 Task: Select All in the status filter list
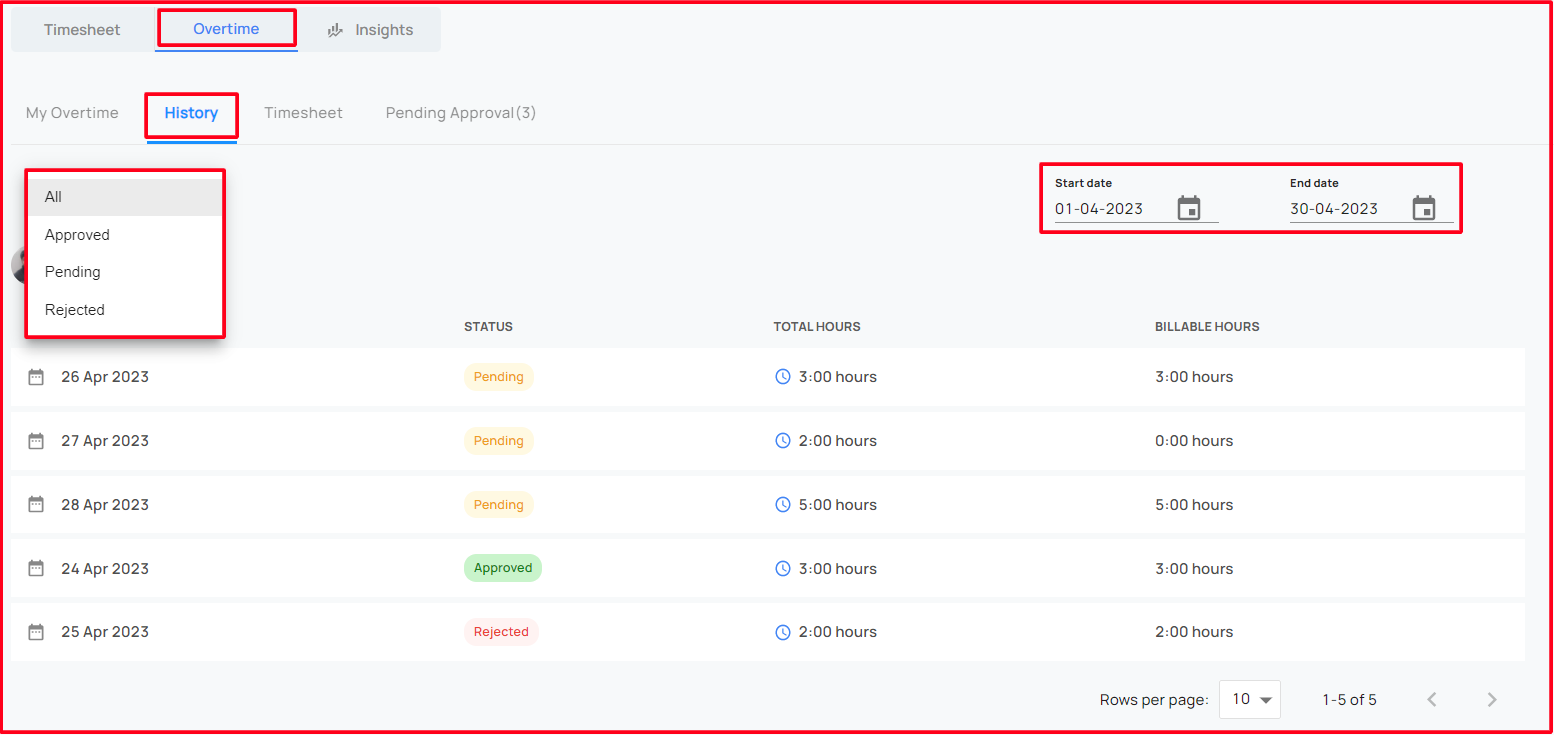[x=124, y=197]
